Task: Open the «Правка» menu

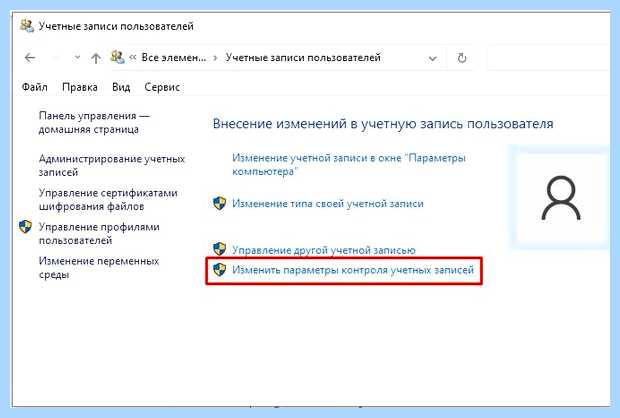Action: click(80, 87)
